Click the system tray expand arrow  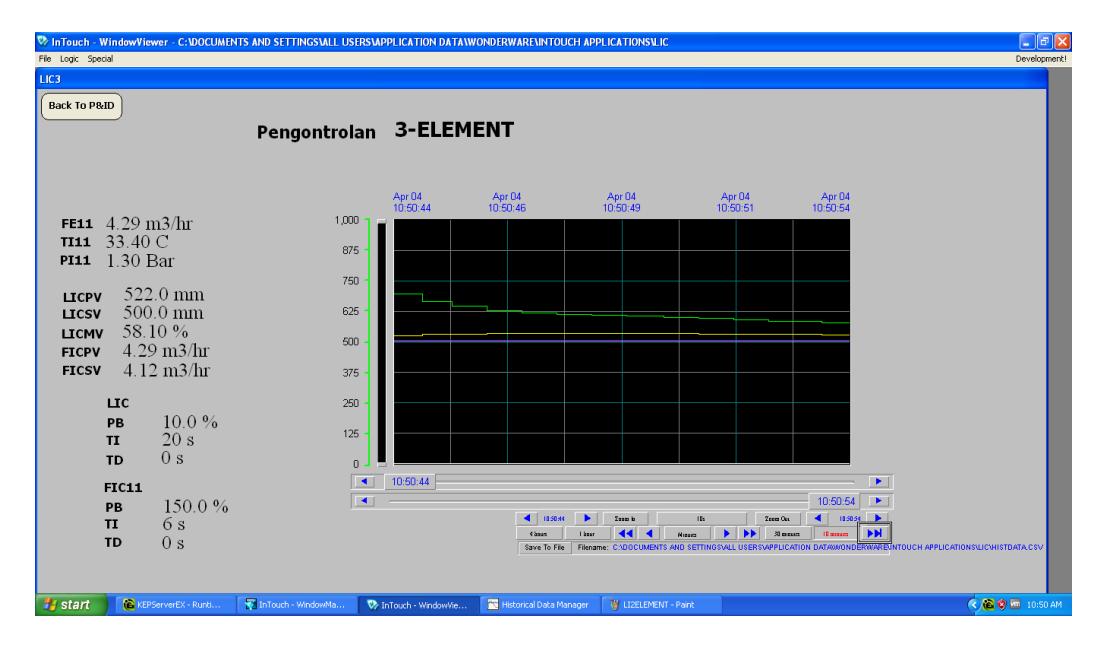[x=973, y=604]
